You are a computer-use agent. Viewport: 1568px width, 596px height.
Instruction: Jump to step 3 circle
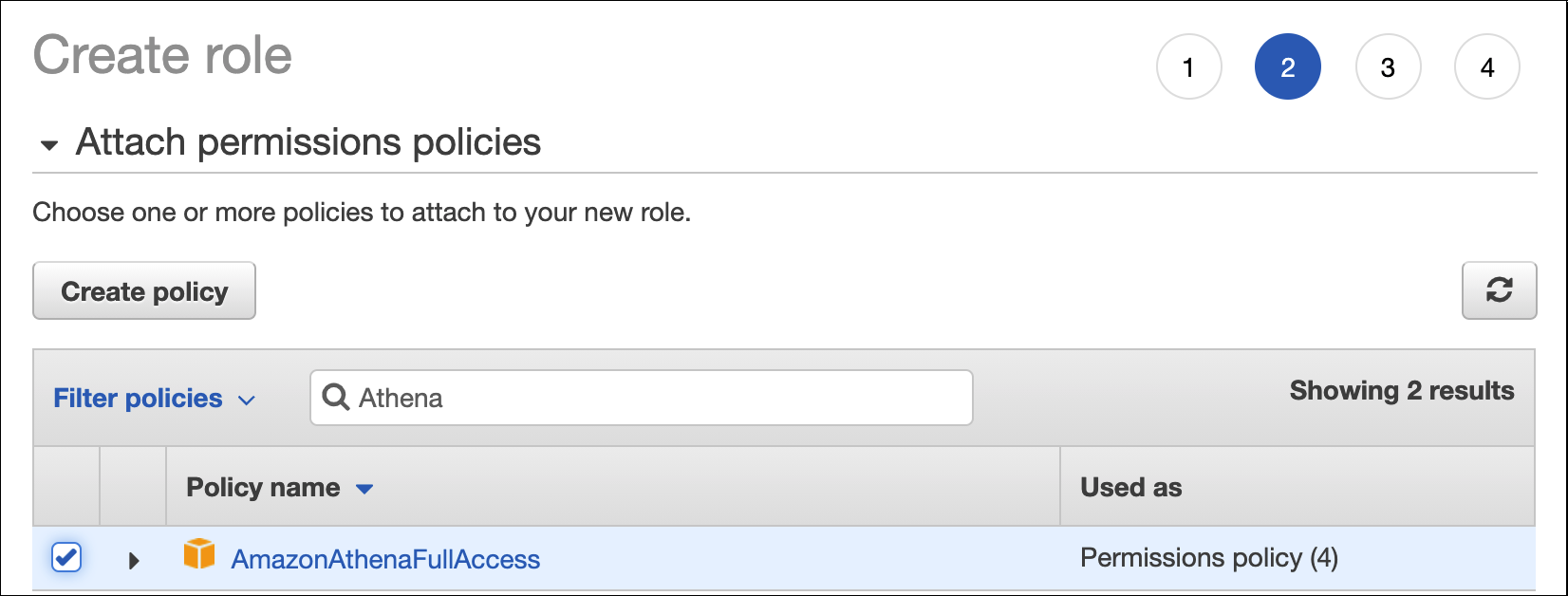[x=1388, y=67]
